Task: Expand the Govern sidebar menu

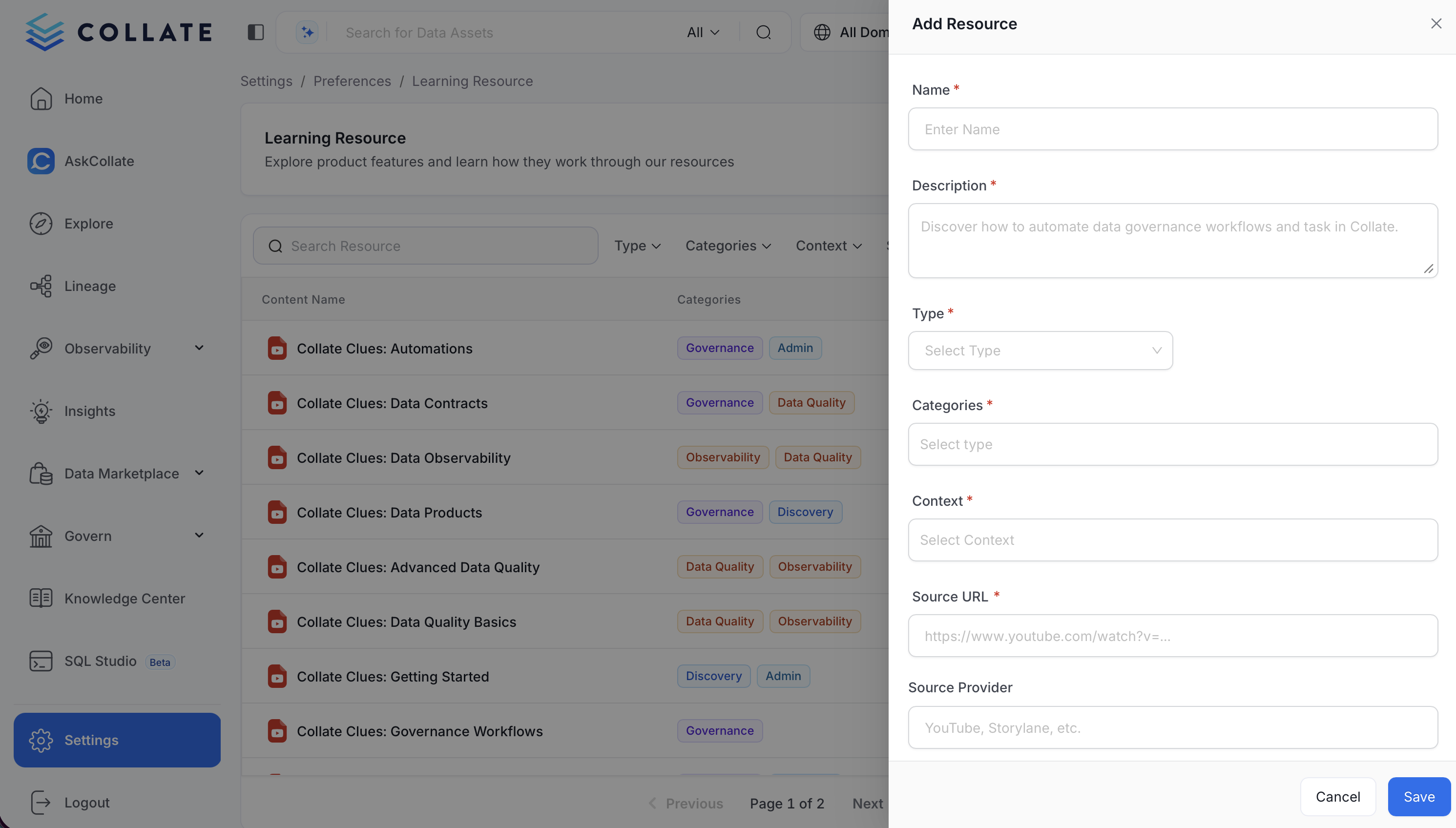Action: [x=199, y=536]
